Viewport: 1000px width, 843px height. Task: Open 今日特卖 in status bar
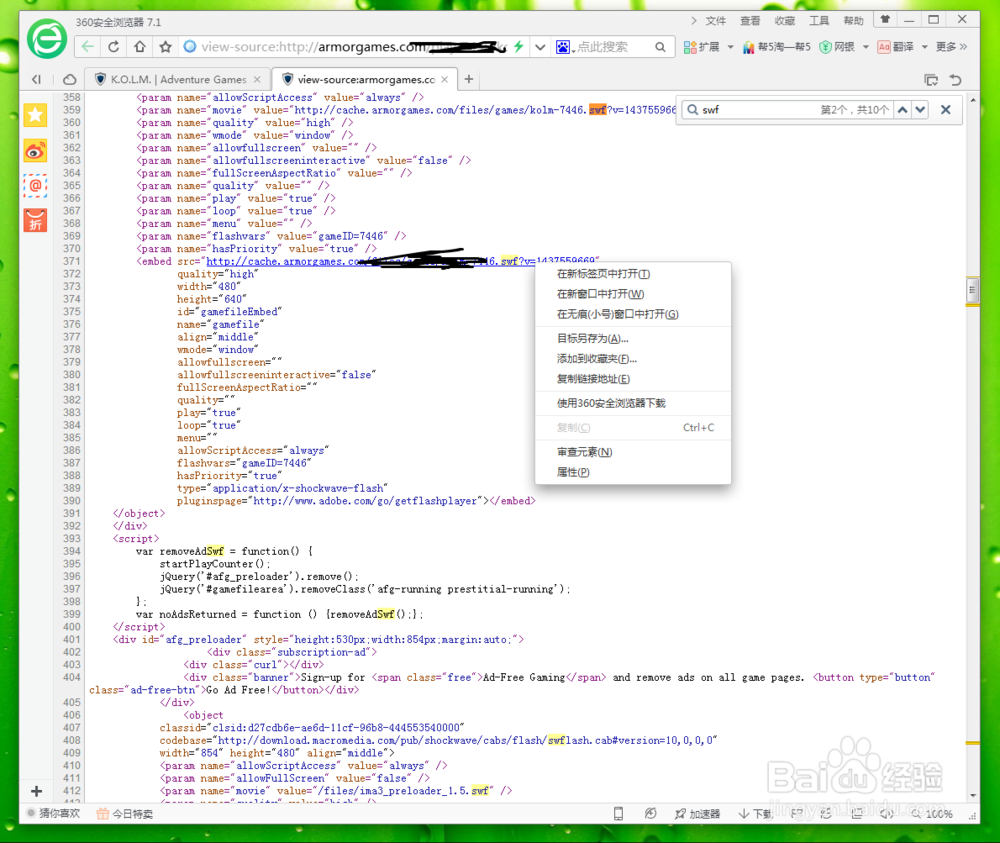pyautogui.click(x=125, y=814)
